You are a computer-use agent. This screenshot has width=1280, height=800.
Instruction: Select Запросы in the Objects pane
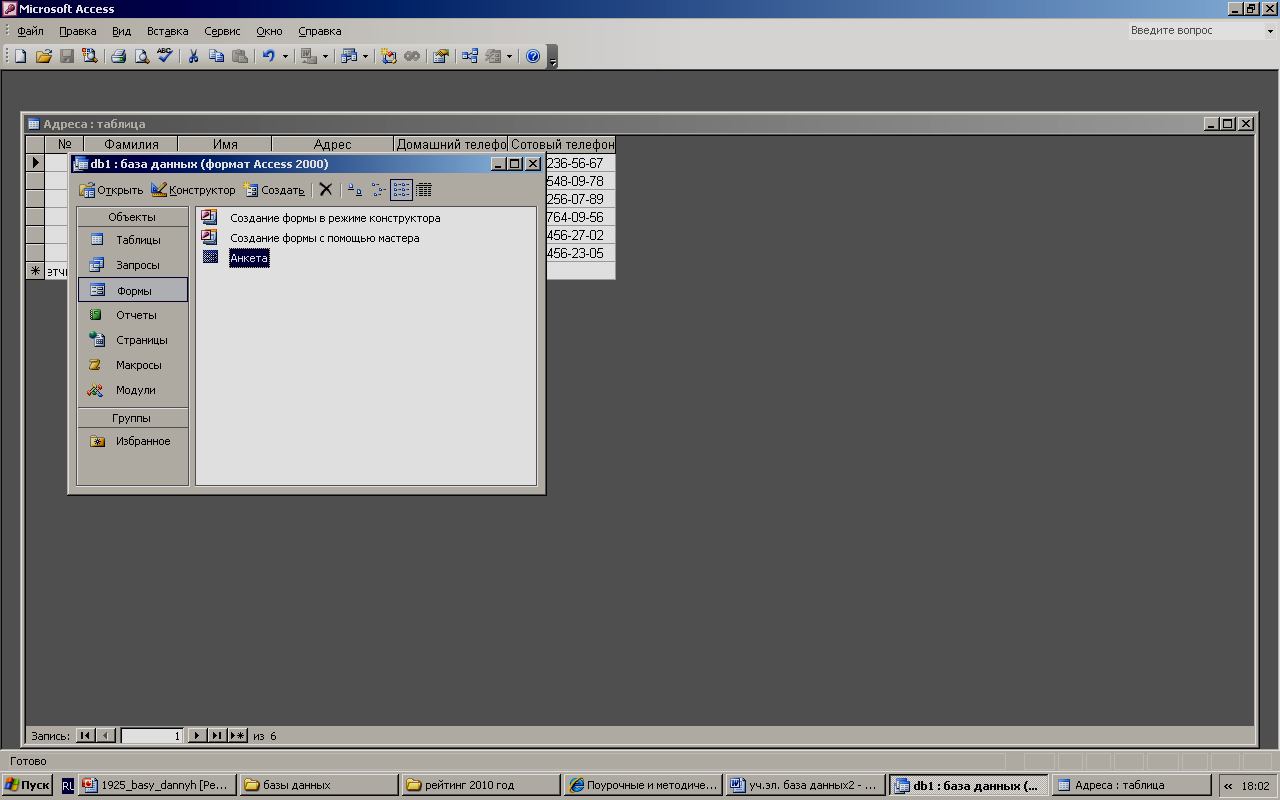coord(132,265)
